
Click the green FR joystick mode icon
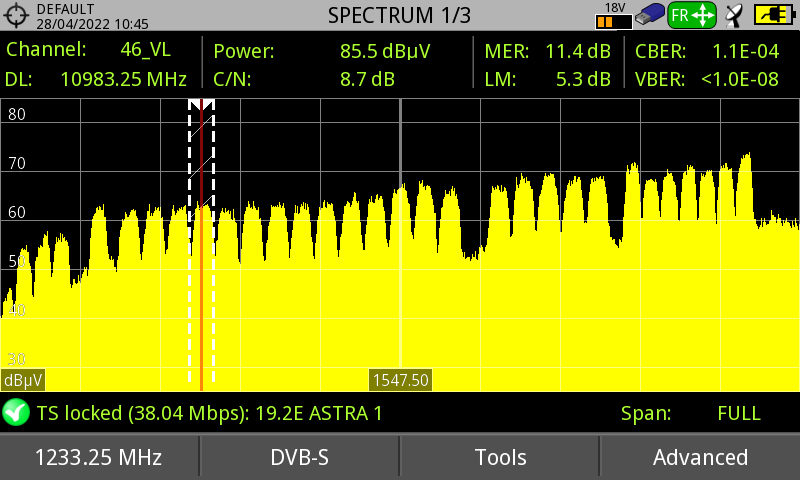[x=692, y=15]
